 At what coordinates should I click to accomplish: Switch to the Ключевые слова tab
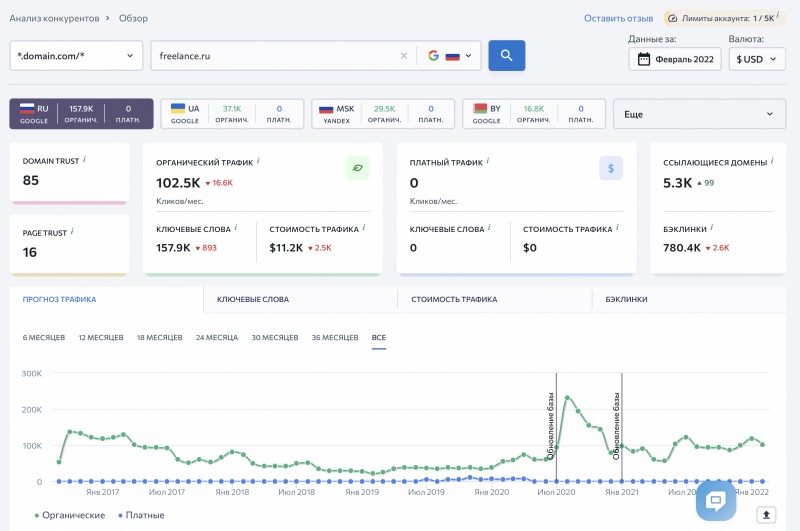(x=253, y=299)
